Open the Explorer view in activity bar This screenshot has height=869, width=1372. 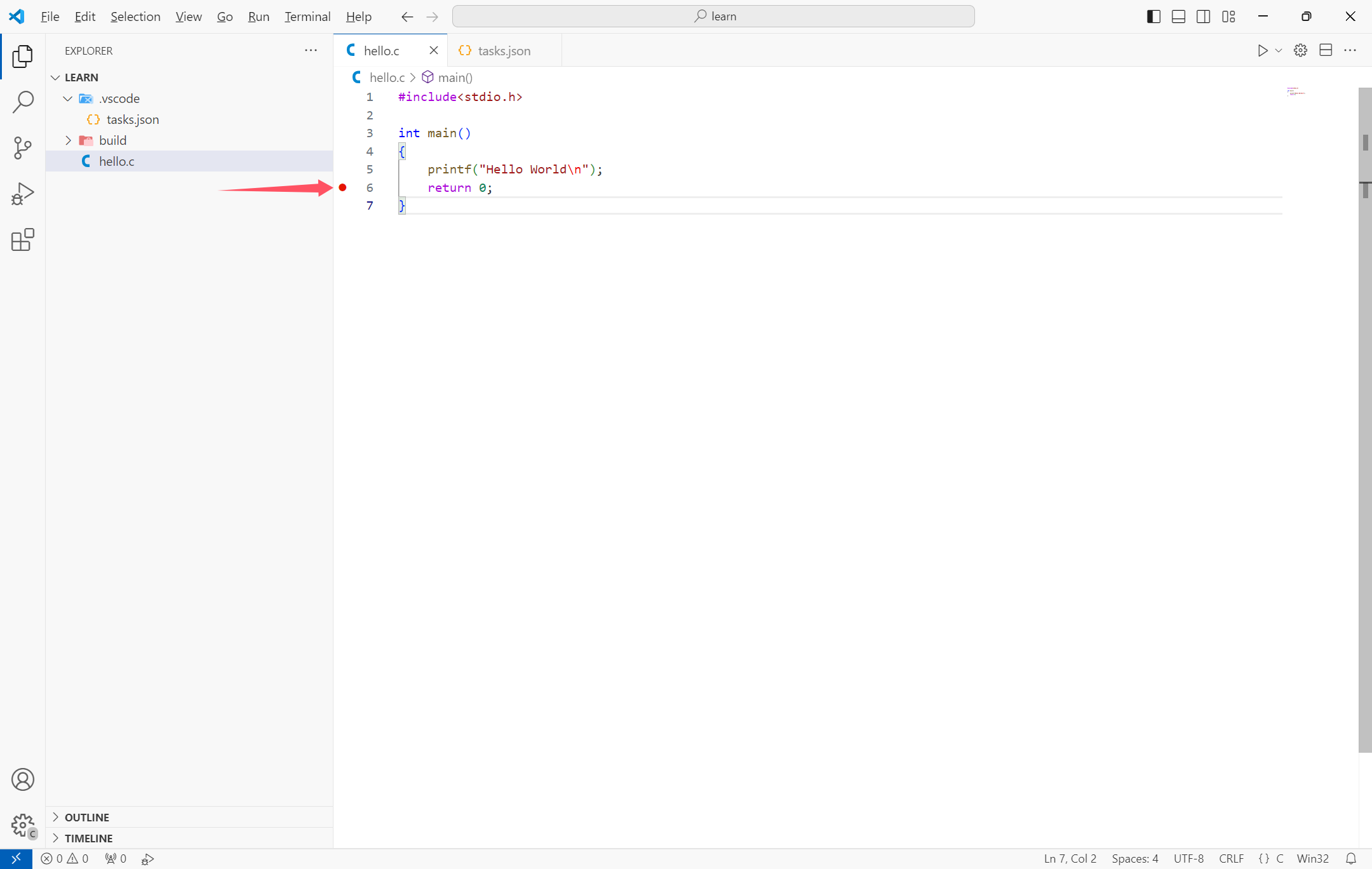coord(23,57)
